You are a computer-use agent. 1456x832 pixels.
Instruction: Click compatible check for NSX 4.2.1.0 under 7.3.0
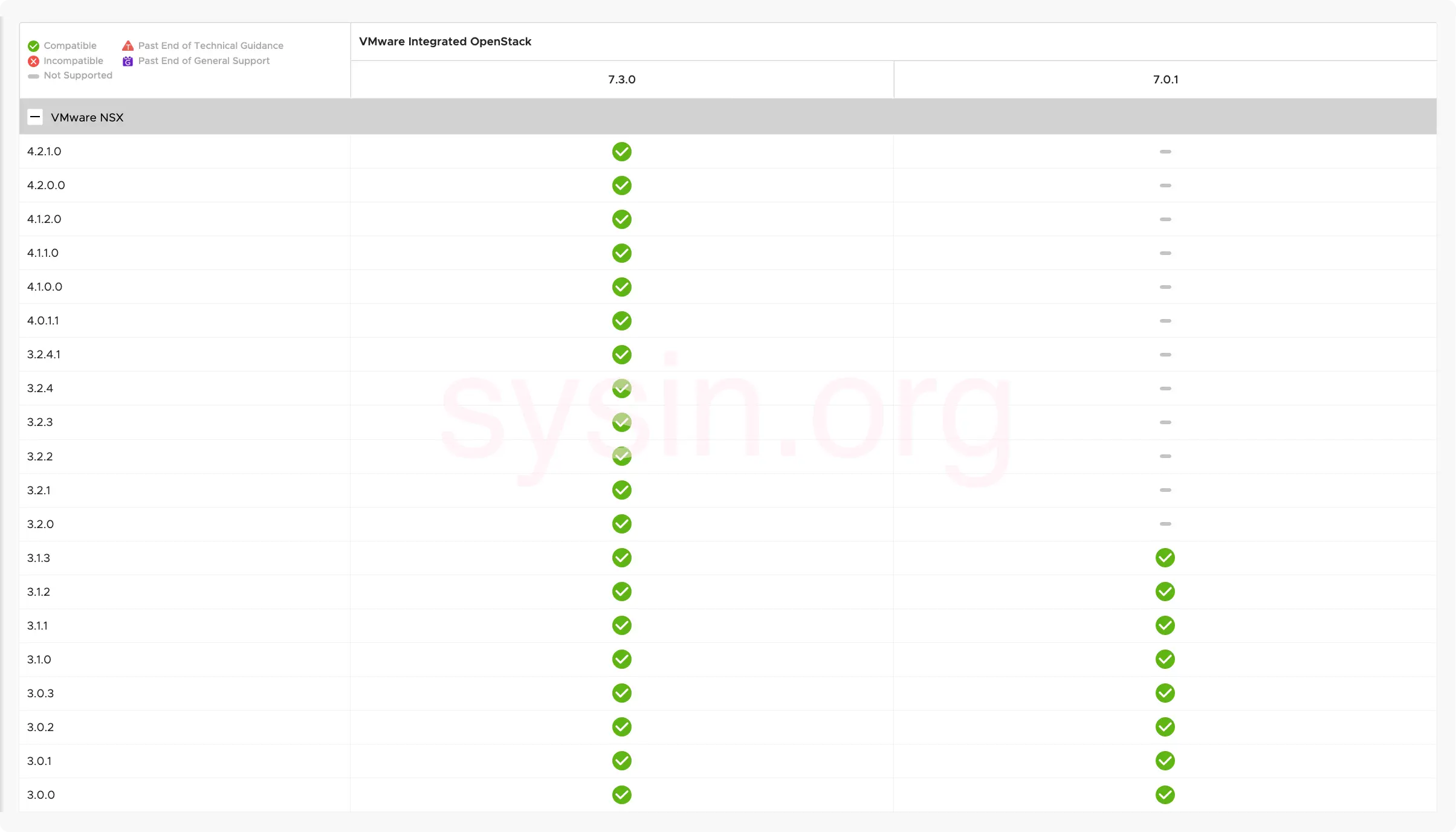point(621,152)
